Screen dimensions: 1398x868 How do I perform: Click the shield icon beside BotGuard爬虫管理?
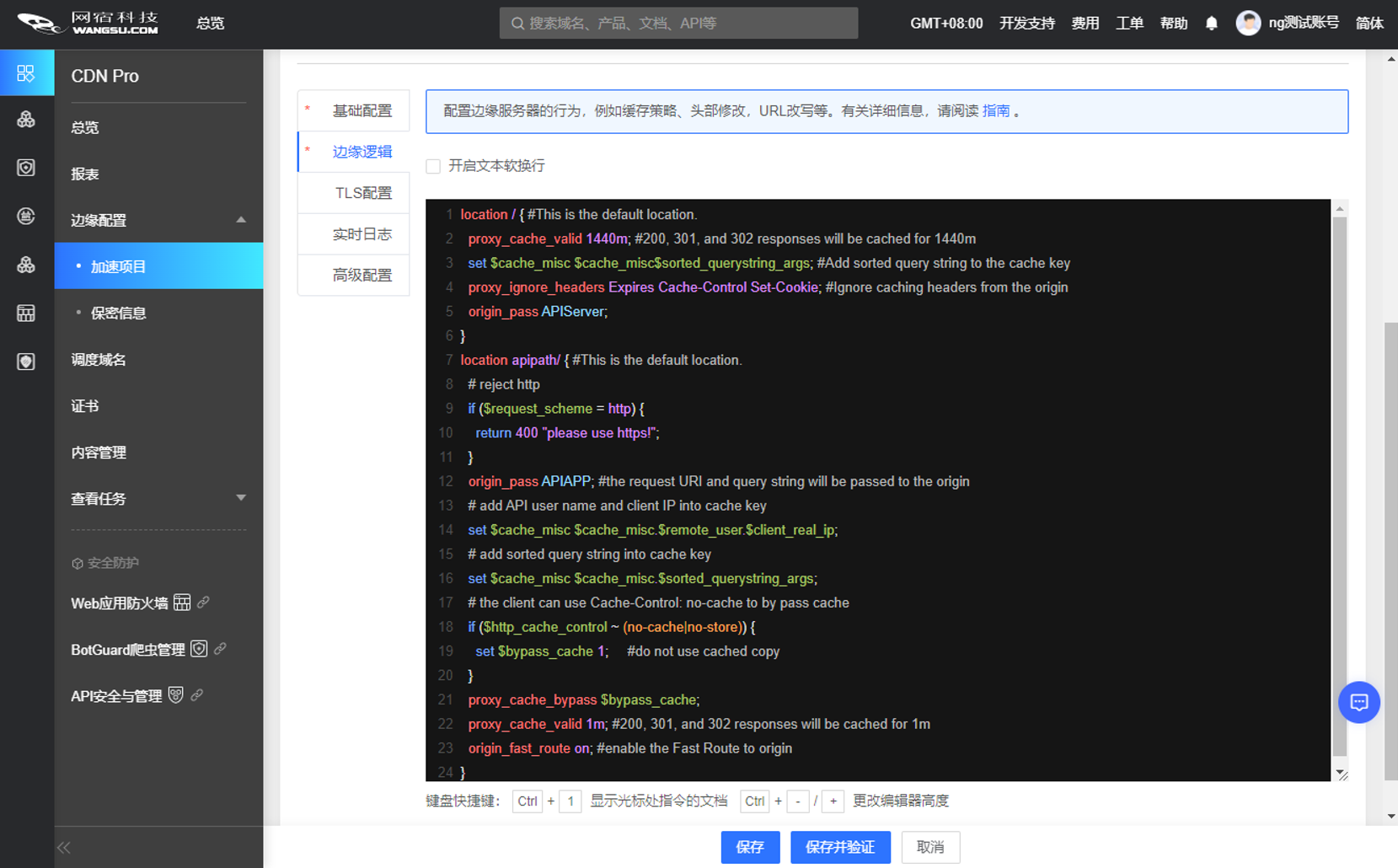tap(199, 649)
